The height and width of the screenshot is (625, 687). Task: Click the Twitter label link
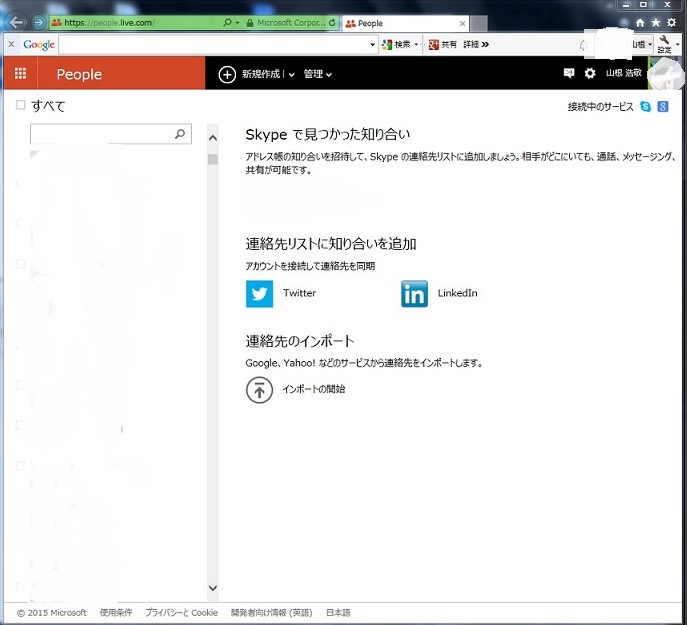pyautogui.click(x=299, y=293)
